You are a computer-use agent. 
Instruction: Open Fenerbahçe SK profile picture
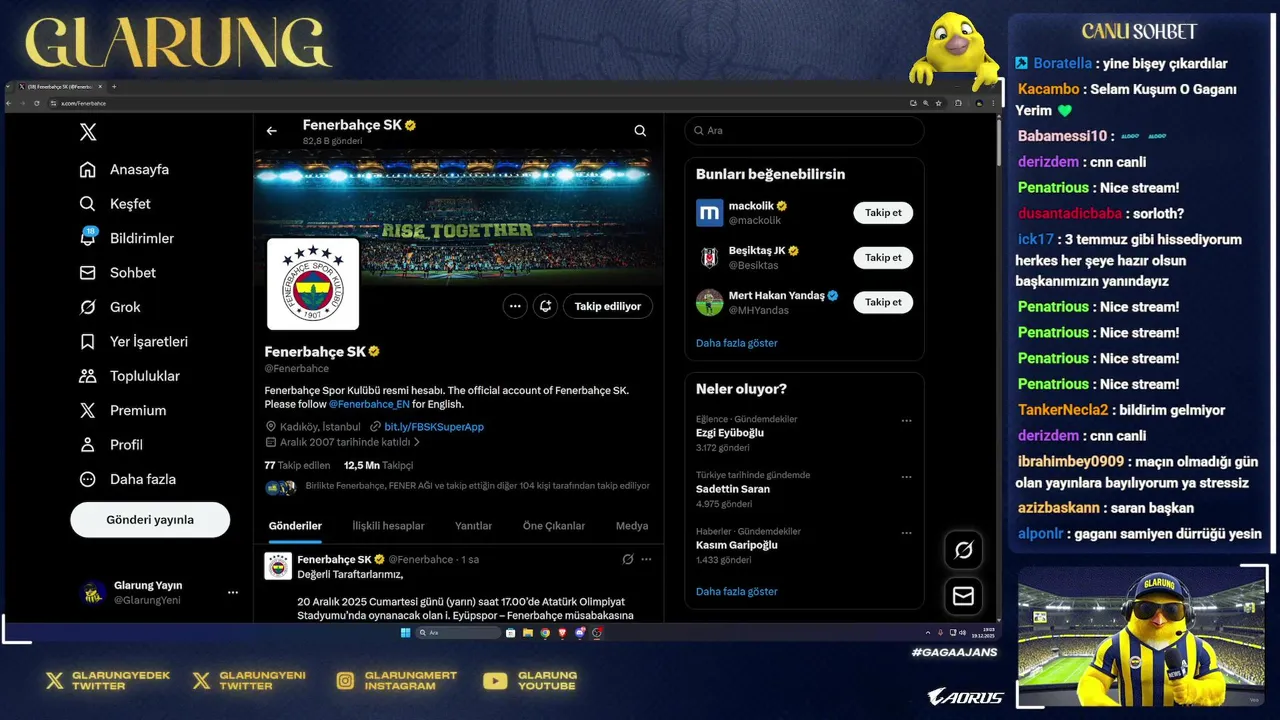tap(313, 284)
